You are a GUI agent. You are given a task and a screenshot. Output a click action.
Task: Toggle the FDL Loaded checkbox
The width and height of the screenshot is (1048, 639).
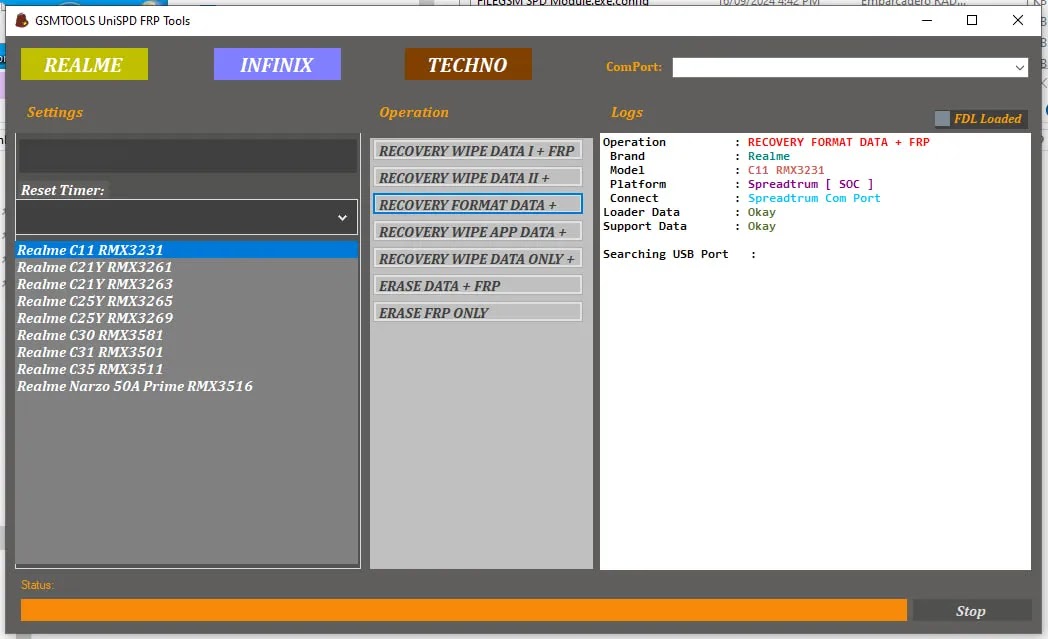point(942,118)
